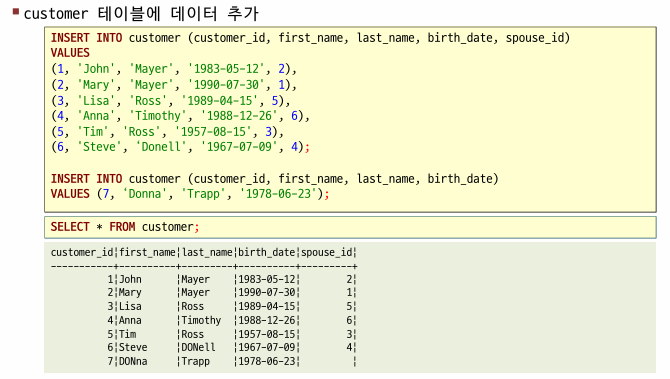Click the result date '1988-12-26'

(267, 320)
